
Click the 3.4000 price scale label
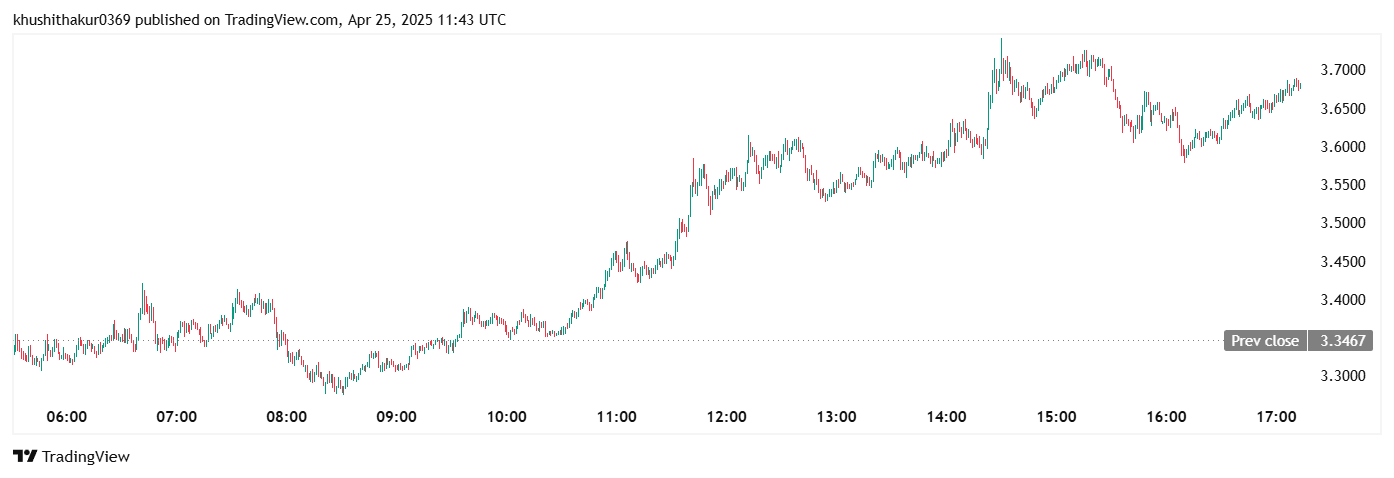pyautogui.click(x=1341, y=300)
